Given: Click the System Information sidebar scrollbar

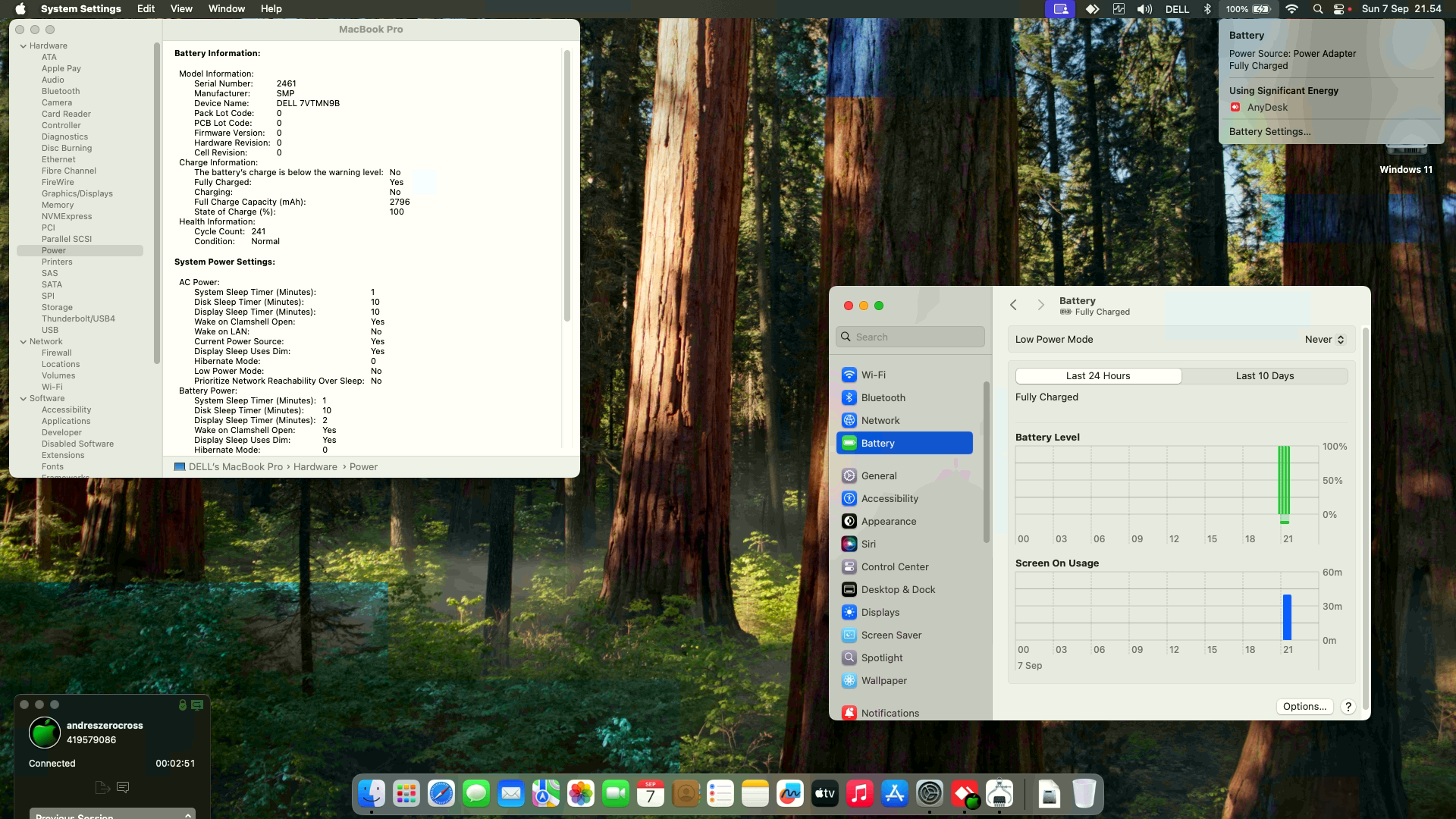Looking at the screenshot, I should click(x=157, y=203).
